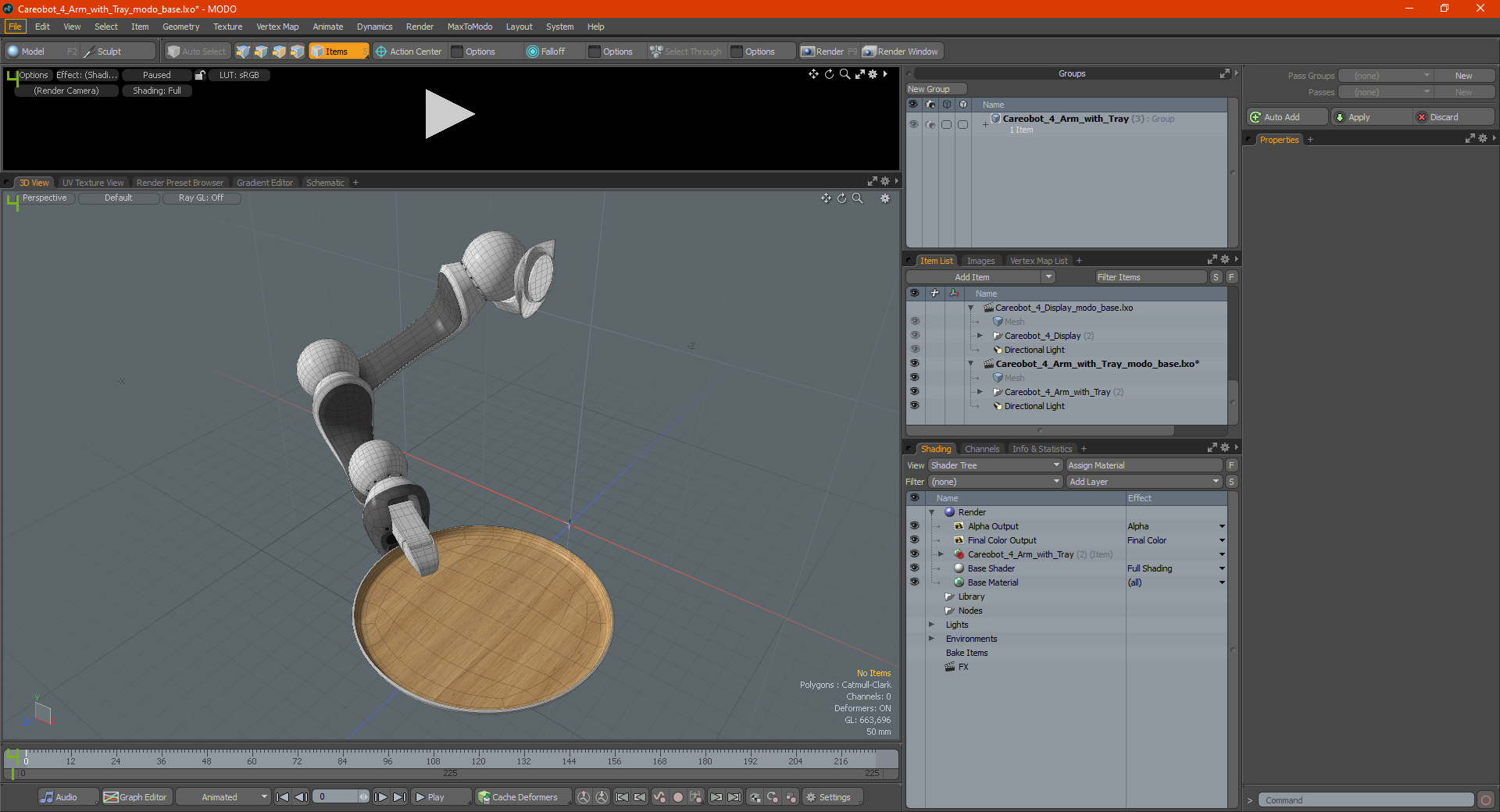Toggle checkbox left of Falloff Options
Viewport: 1500px width, 812px height.
pos(595,52)
